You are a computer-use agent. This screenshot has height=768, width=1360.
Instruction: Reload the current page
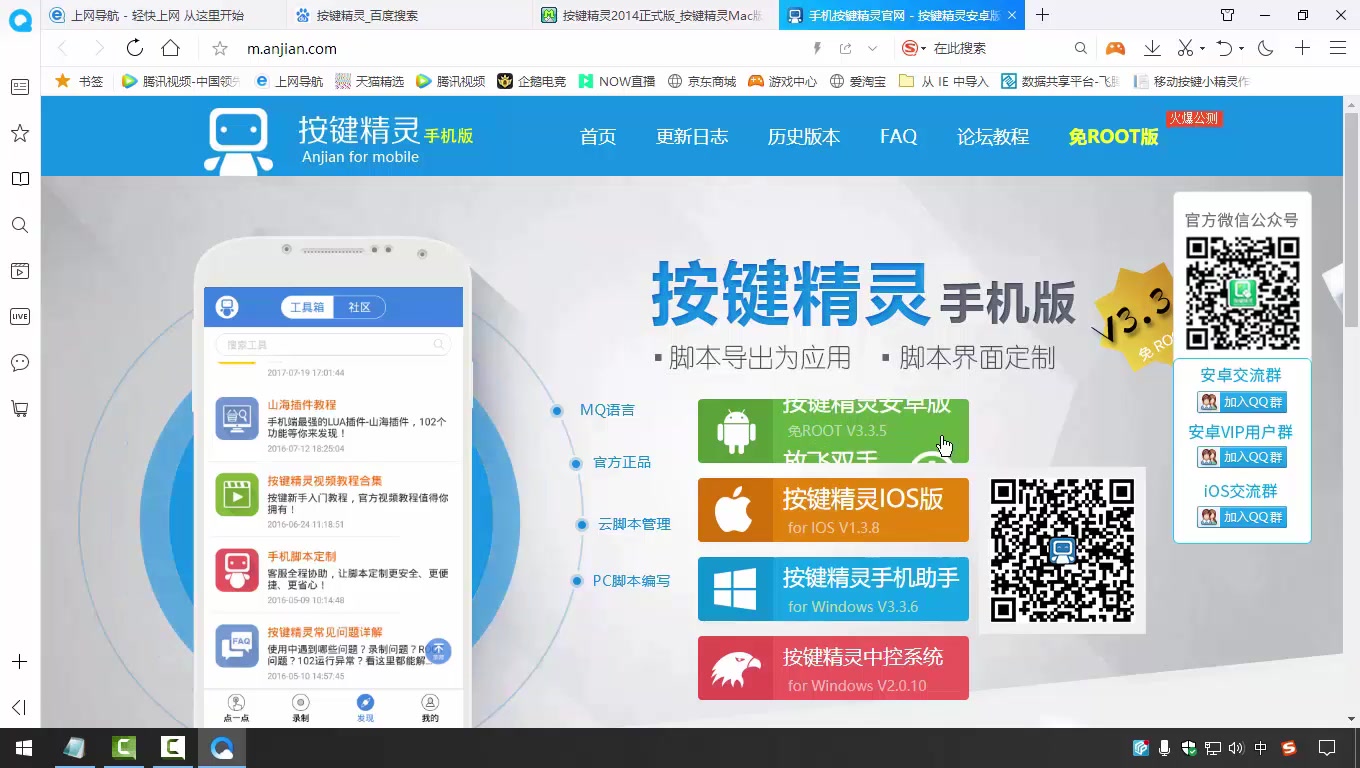coord(135,48)
